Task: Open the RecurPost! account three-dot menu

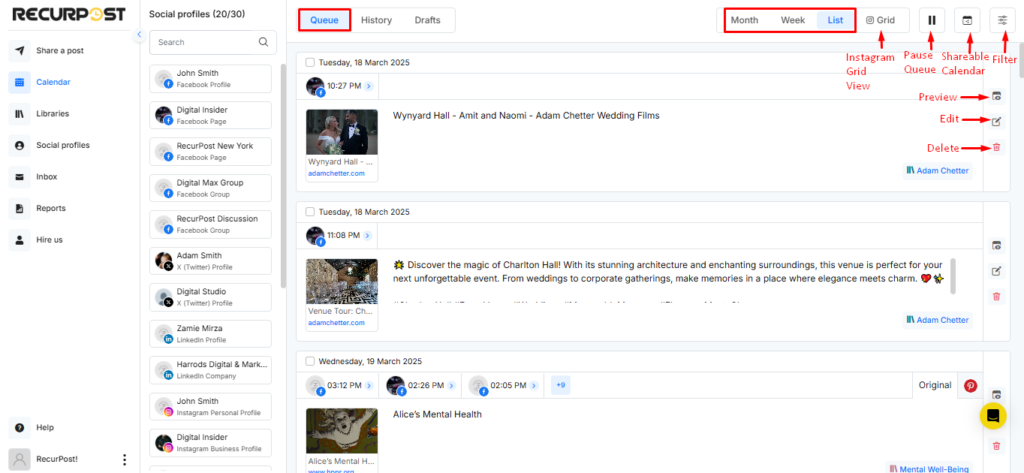Action: 125,459
